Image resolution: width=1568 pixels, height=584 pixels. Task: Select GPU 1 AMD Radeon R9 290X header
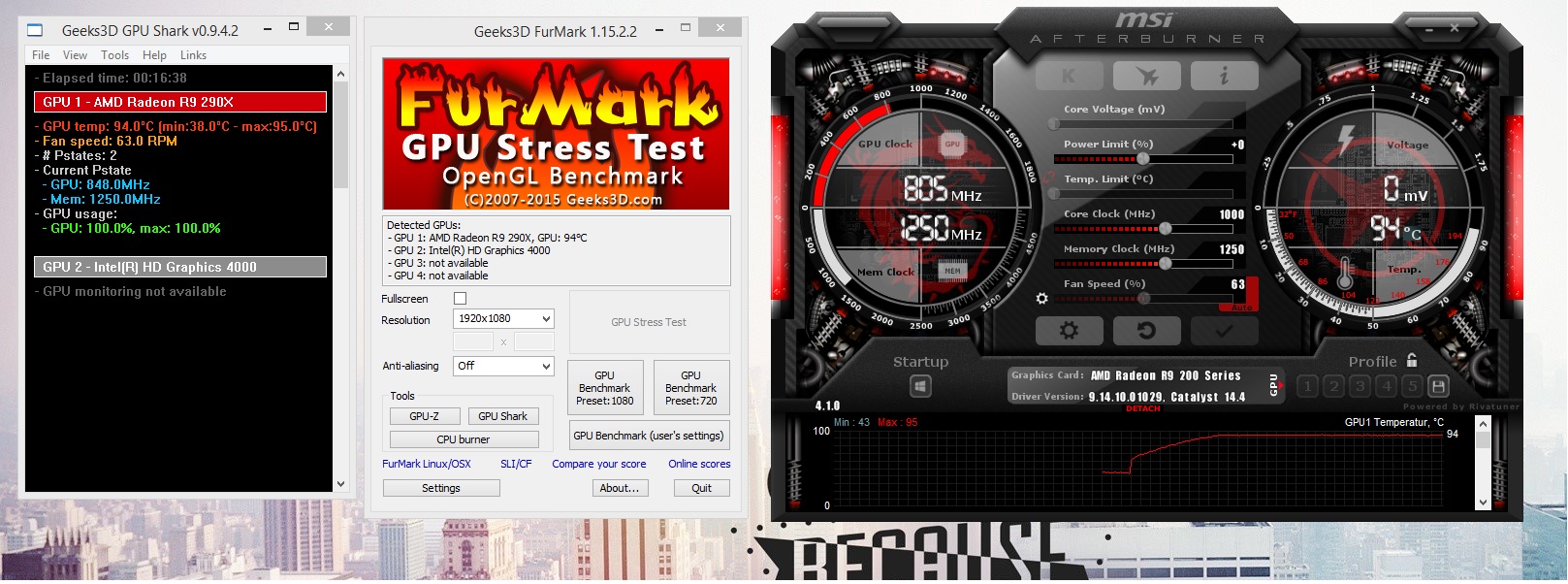[180, 102]
